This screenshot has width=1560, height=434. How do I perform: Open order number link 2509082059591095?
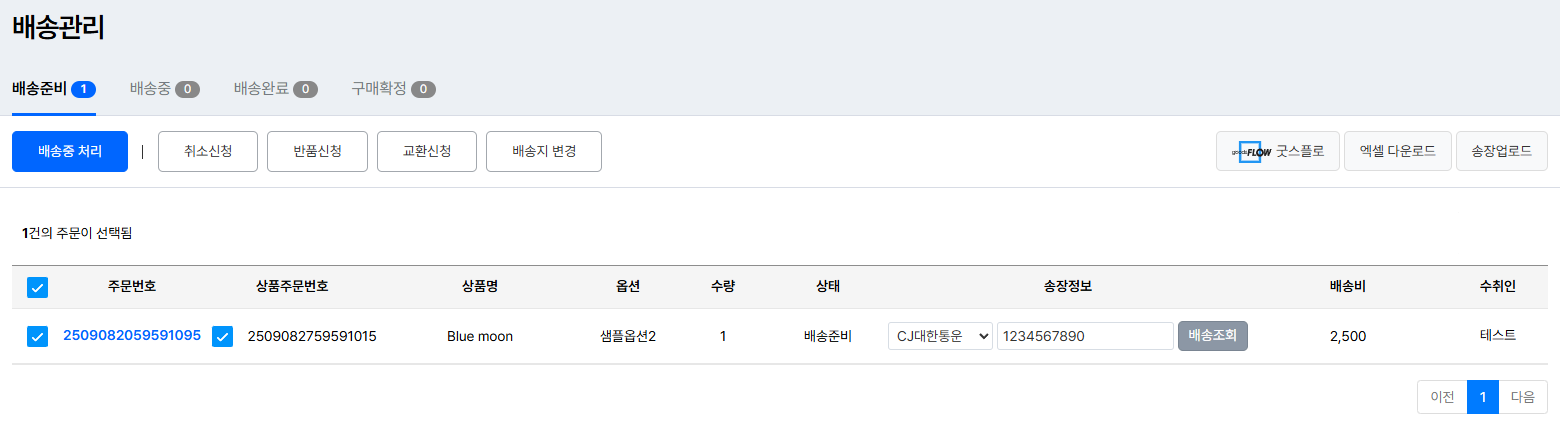tap(132, 336)
